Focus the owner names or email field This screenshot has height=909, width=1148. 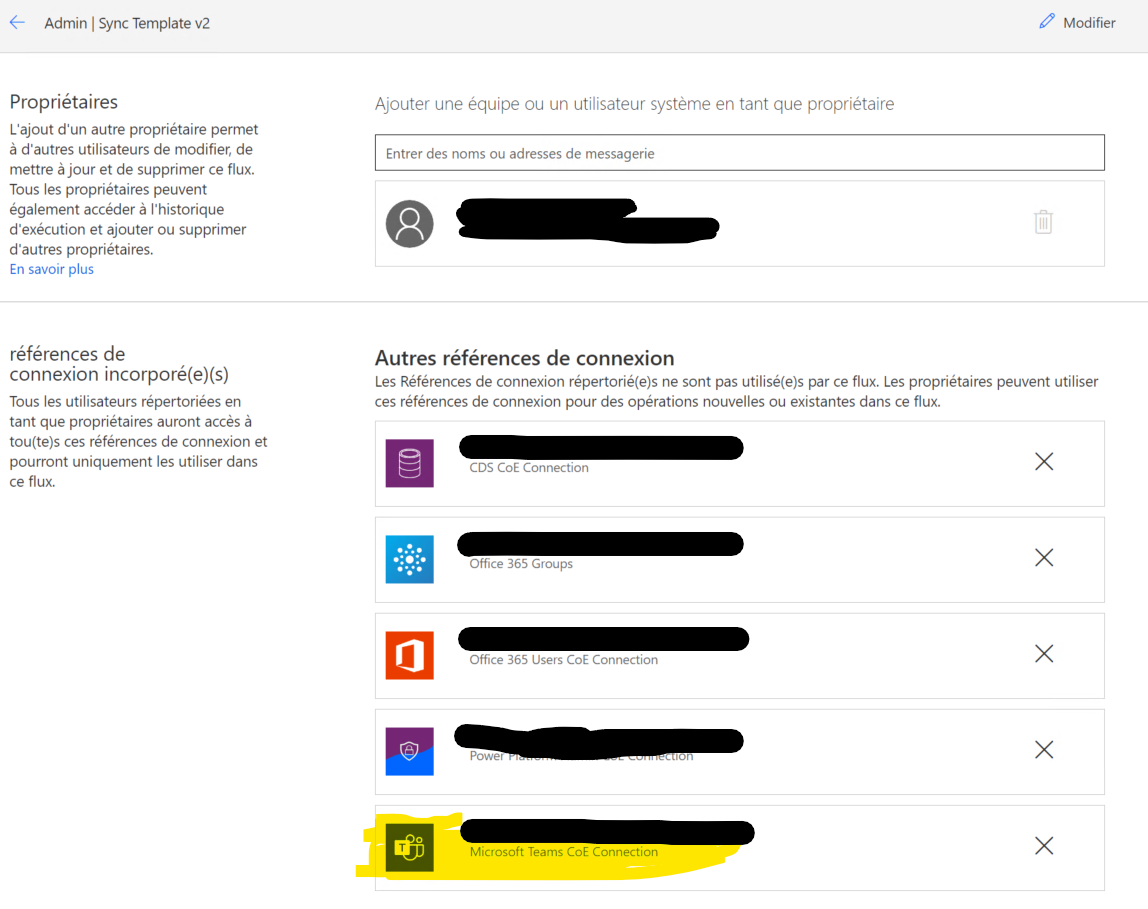click(x=739, y=153)
